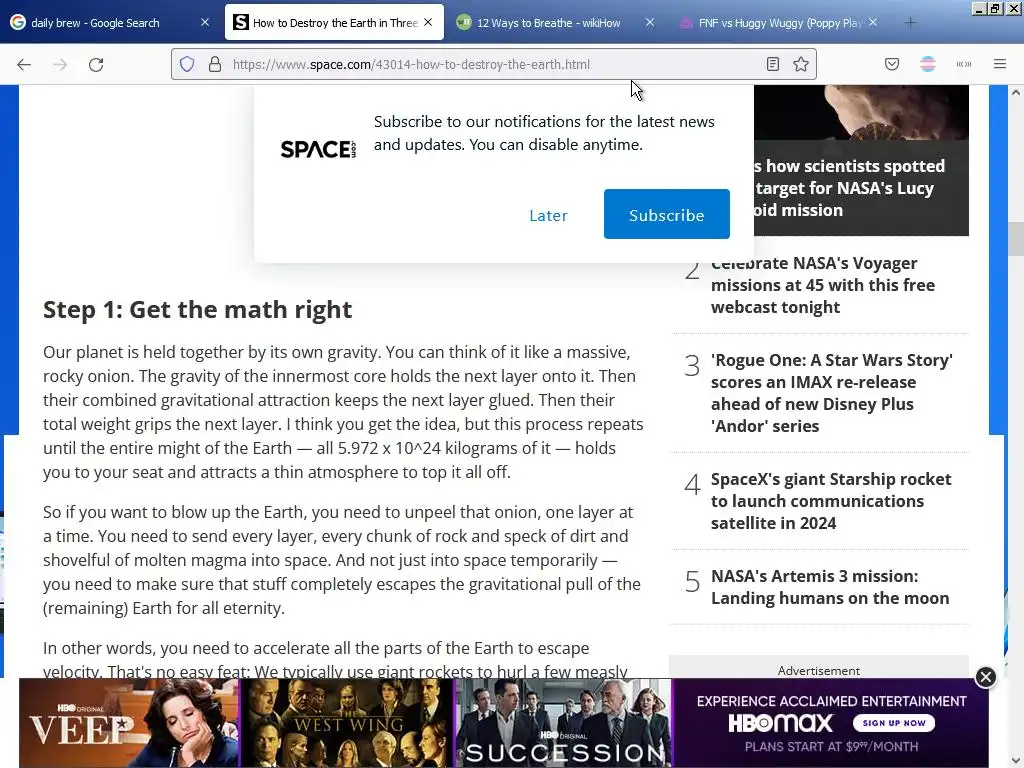
Task: Click the Step 1: Get the math right heading
Action: point(197,309)
